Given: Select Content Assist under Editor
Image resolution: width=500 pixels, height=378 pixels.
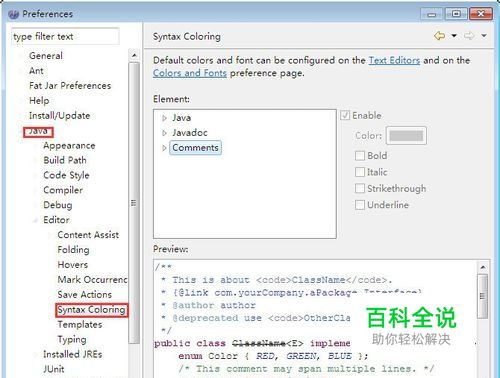Looking at the screenshot, I should coord(88,235).
